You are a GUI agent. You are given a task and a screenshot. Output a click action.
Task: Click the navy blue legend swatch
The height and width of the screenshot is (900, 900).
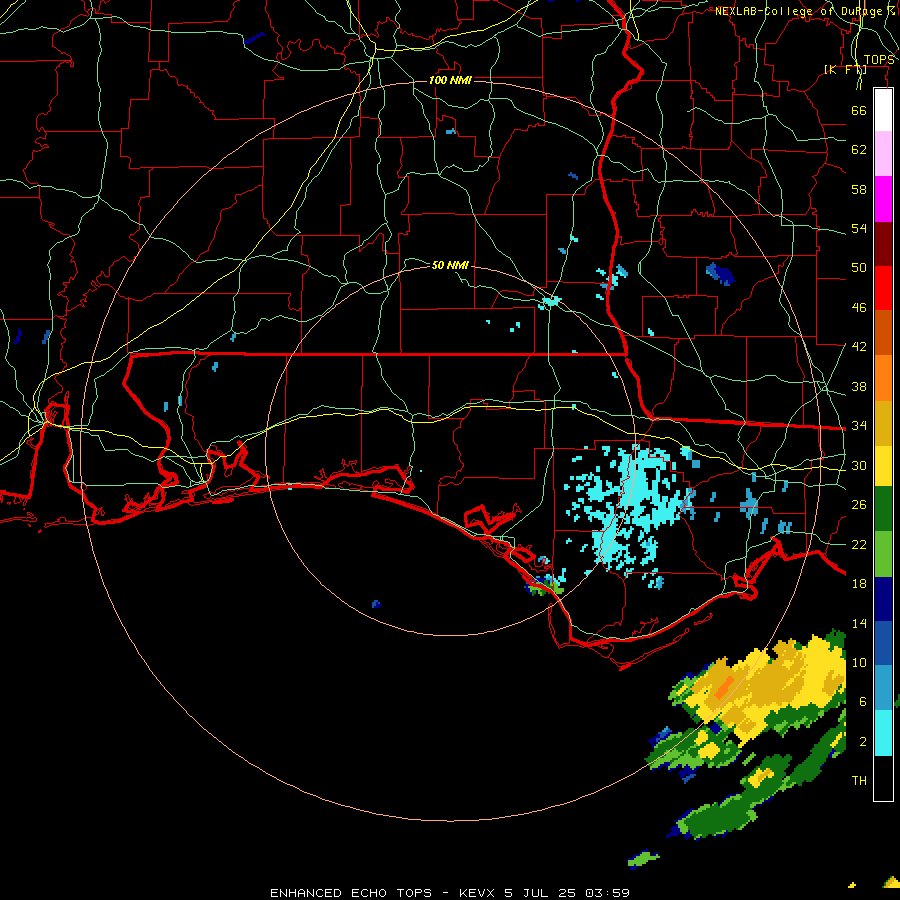(x=883, y=599)
